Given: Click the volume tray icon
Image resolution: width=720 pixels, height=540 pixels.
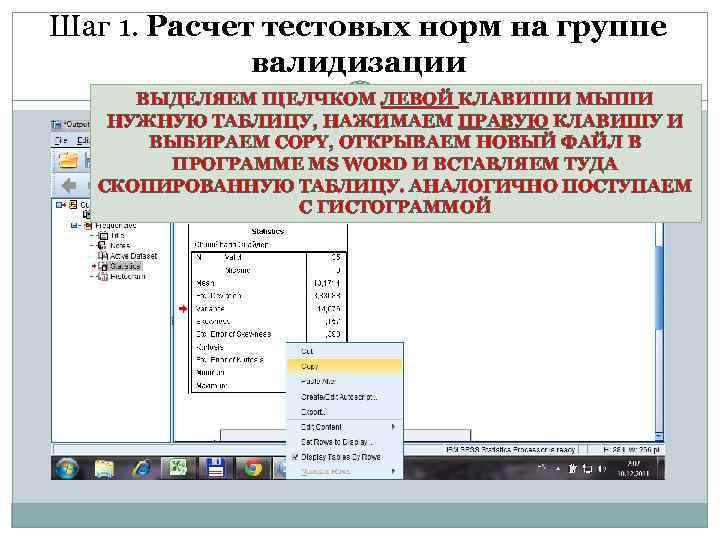Looking at the screenshot, I should click(x=602, y=469).
